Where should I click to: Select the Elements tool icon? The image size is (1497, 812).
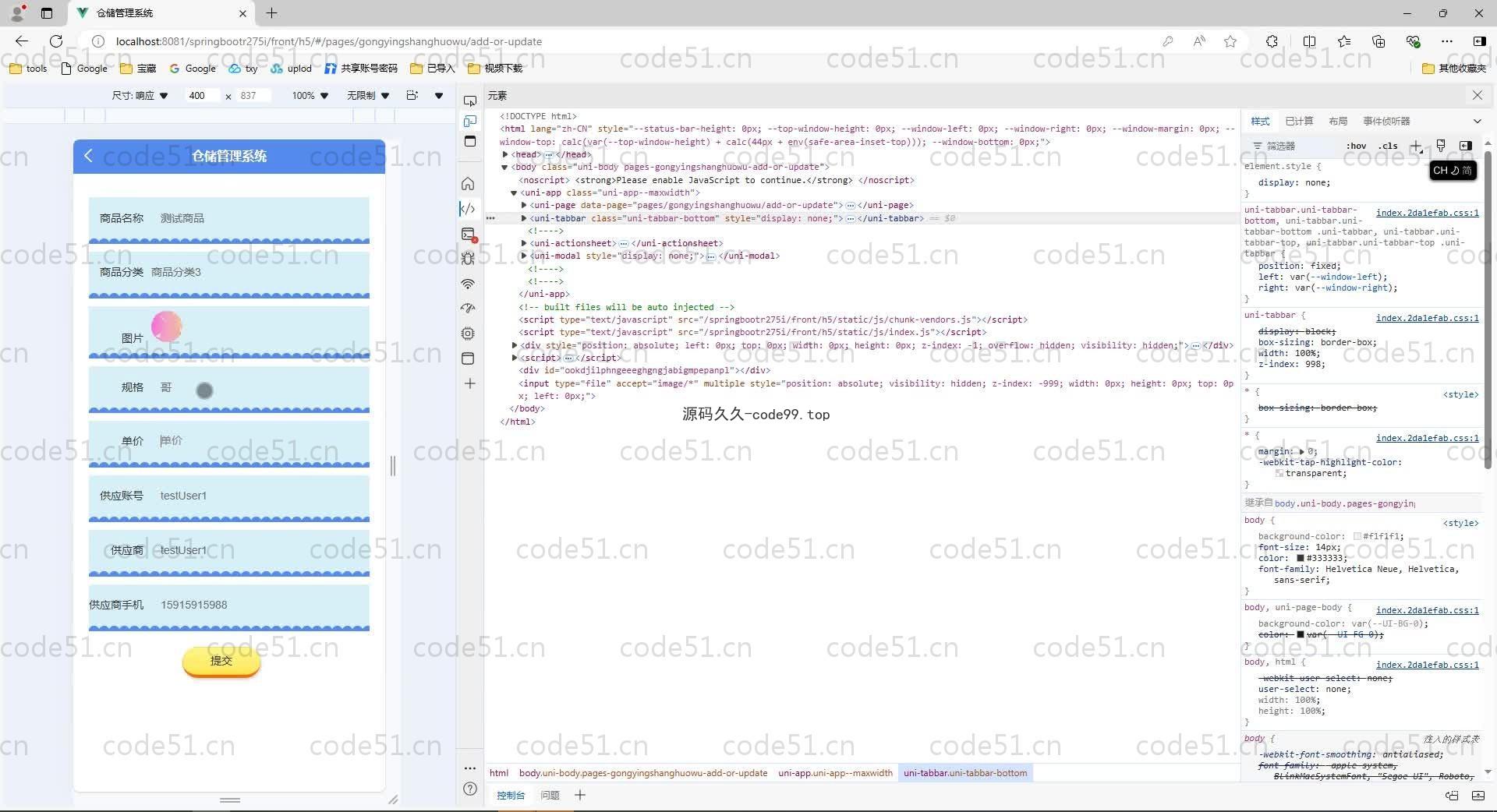468,209
